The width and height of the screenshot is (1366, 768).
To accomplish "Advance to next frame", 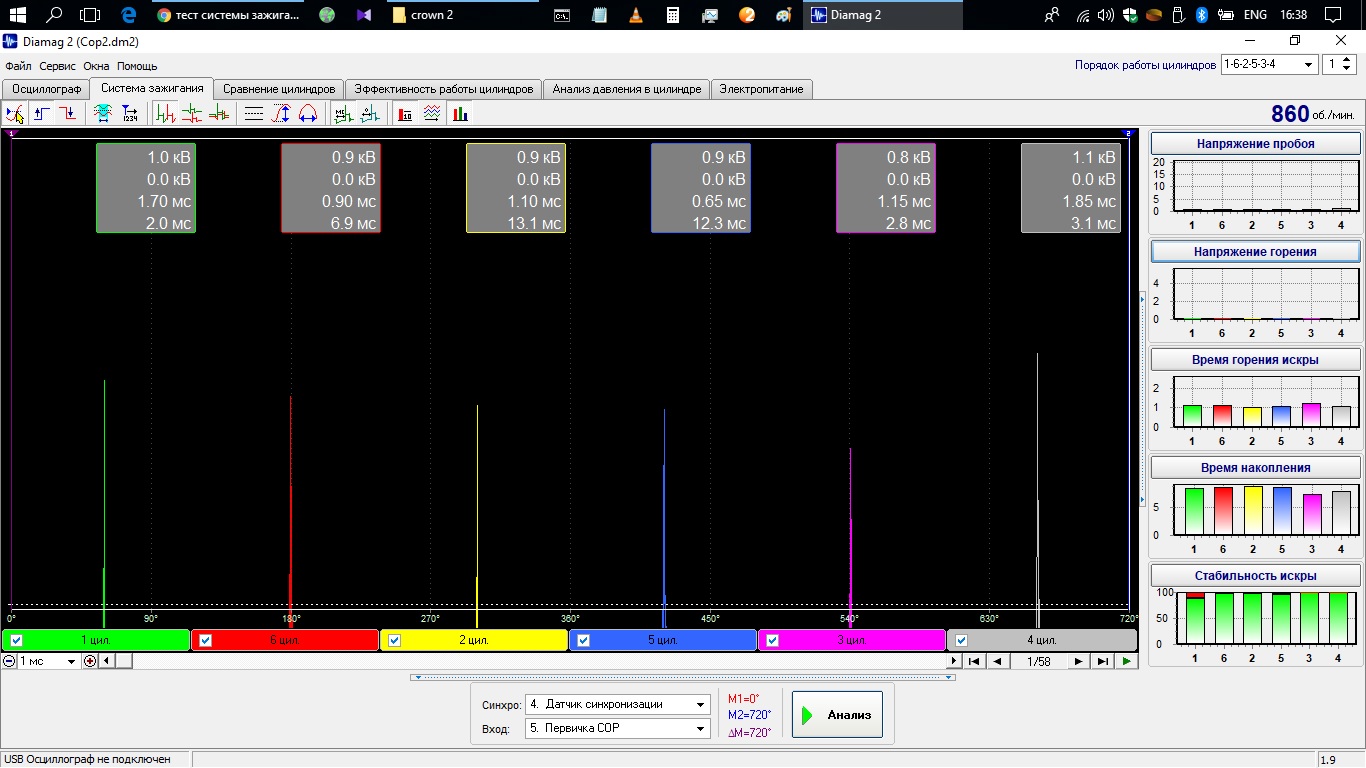I will click(1078, 661).
